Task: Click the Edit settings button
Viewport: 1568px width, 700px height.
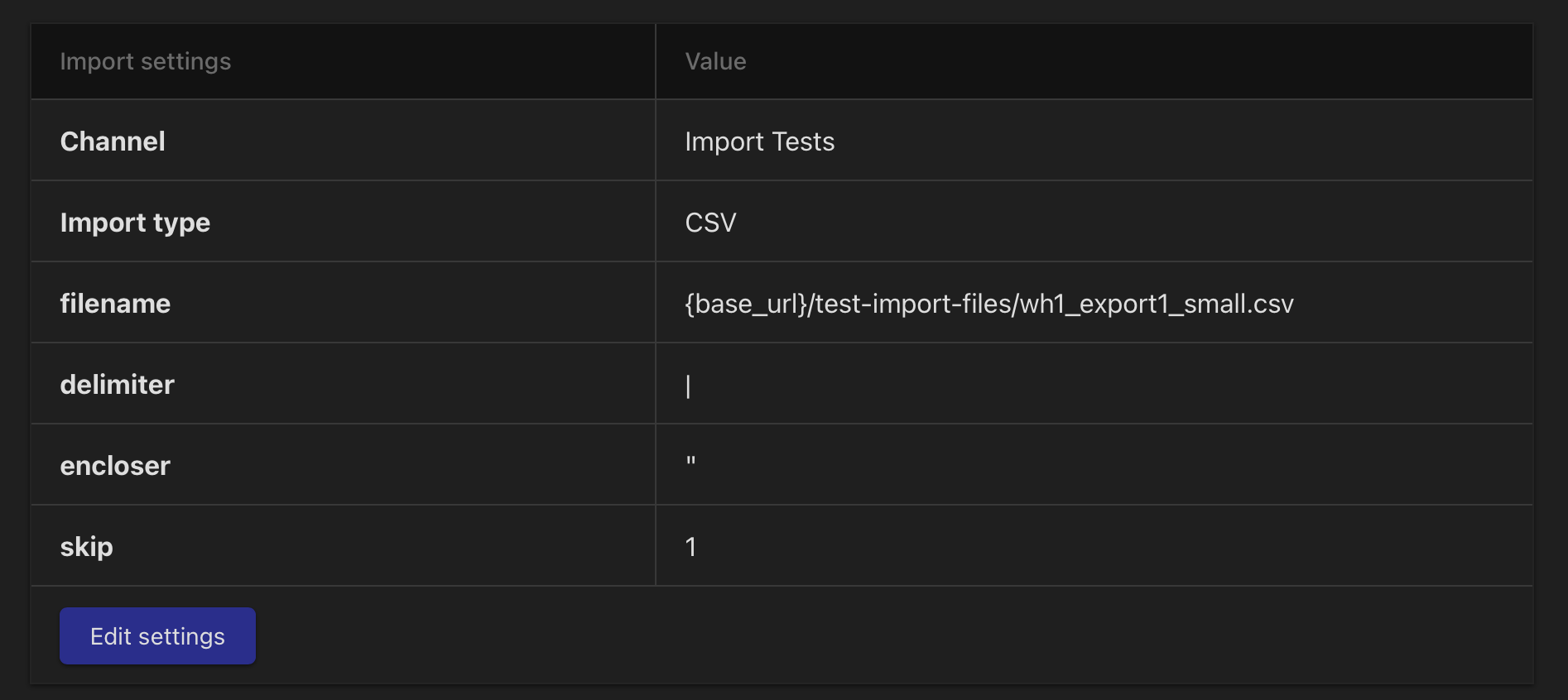Action: (157, 635)
